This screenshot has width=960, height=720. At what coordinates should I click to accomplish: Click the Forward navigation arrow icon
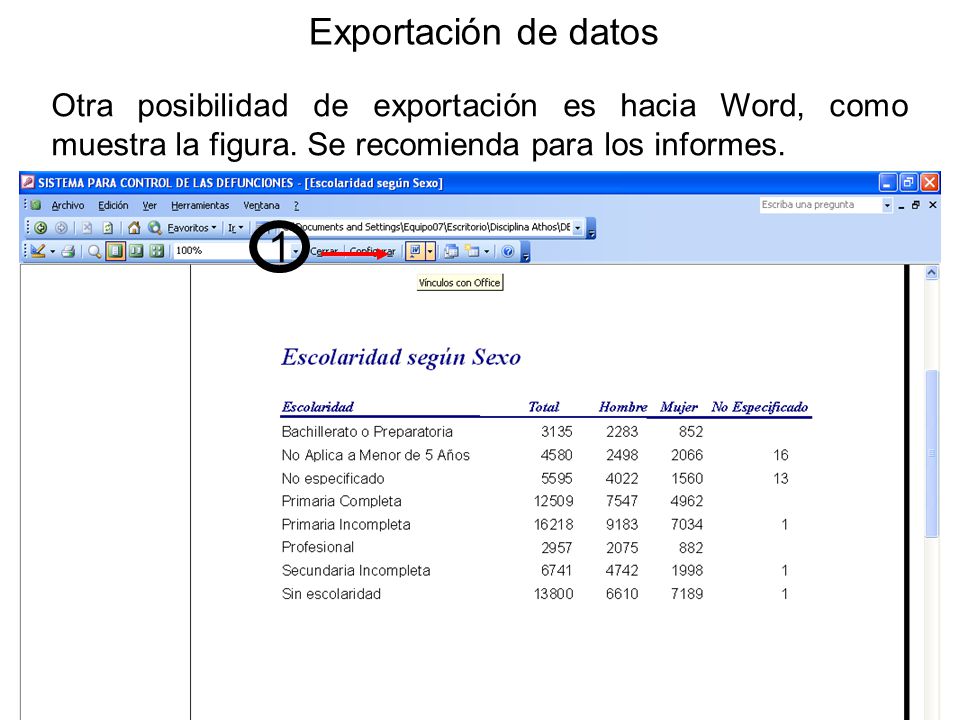61,228
